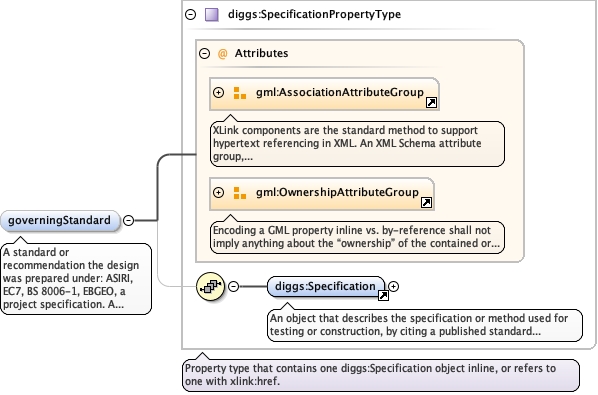The height and width of the screenshot is (395, 598).
Task: Expand gml:AssociationAttributeGroup
Action: (x=219, y=93)
